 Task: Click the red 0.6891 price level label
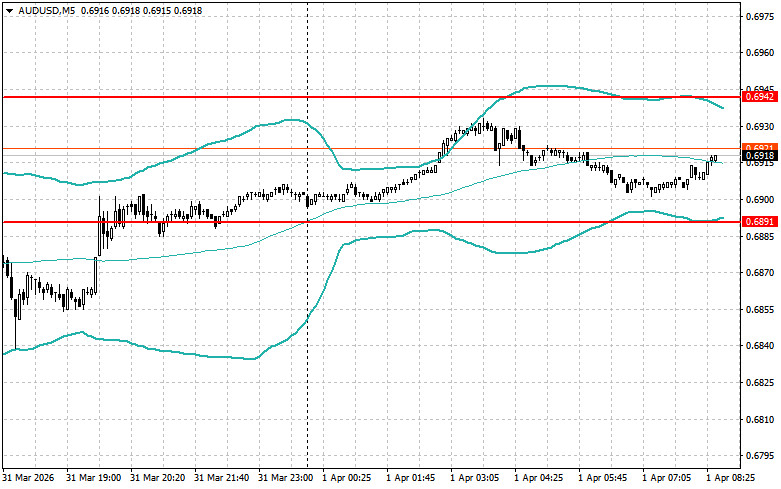click(760, 222)
